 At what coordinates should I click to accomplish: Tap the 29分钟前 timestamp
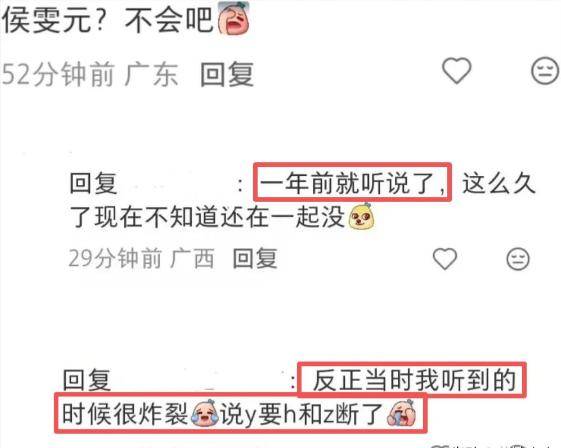click(x=115, y=258)
